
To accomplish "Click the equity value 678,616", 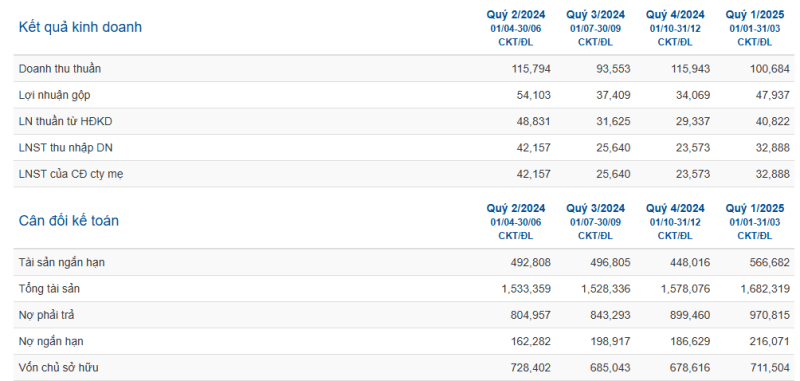I will point(690,368).
